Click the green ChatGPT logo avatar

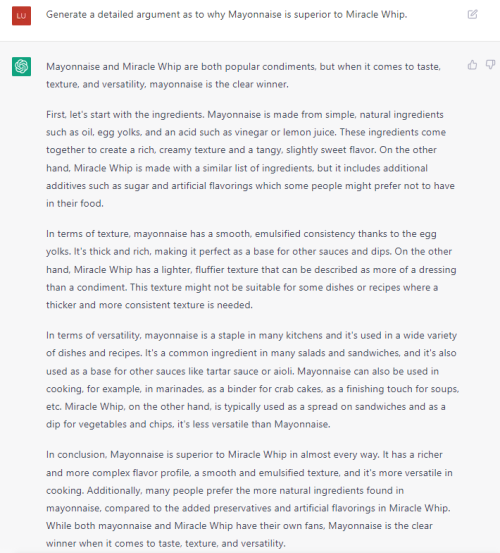[x=22, y=66]
